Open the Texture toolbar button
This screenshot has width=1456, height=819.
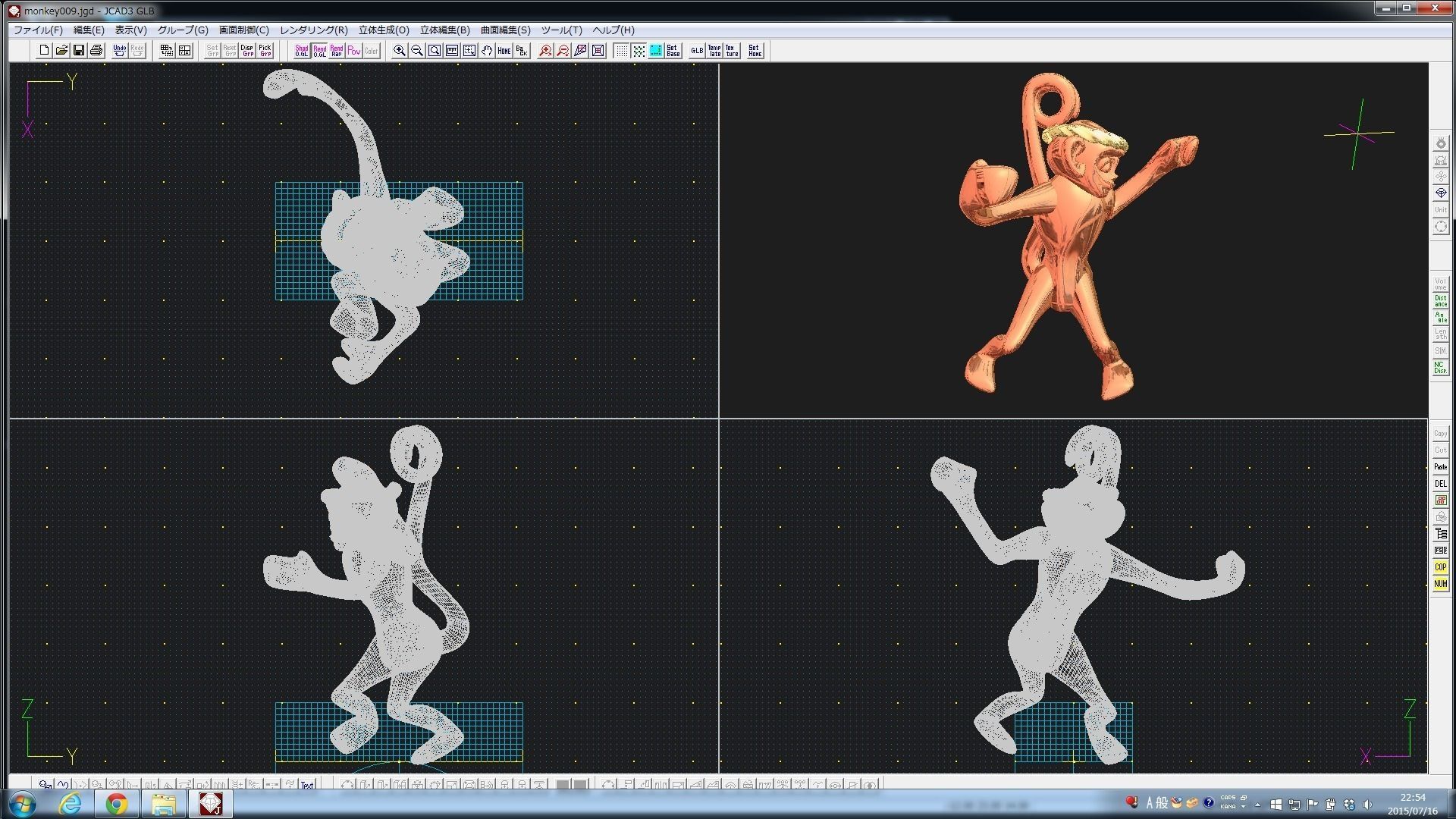(732, 51)
